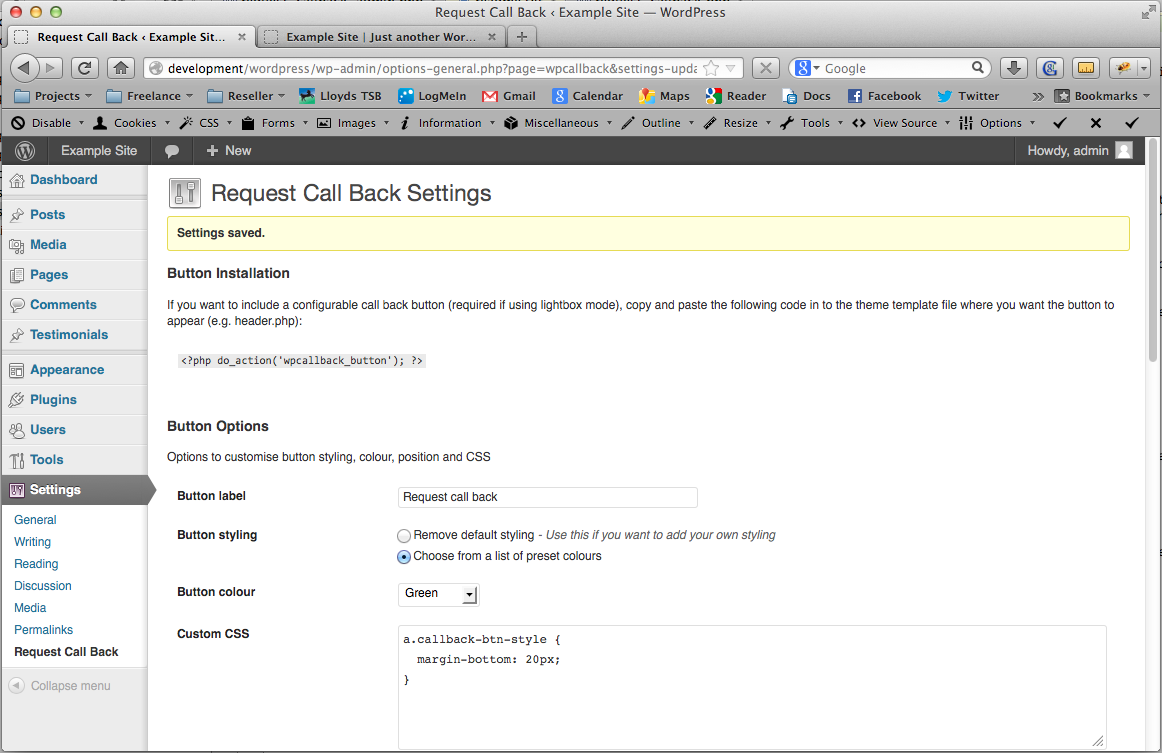Click the browser address bar URL
This screenshot has height=753, width=1162.
[432, 68]
